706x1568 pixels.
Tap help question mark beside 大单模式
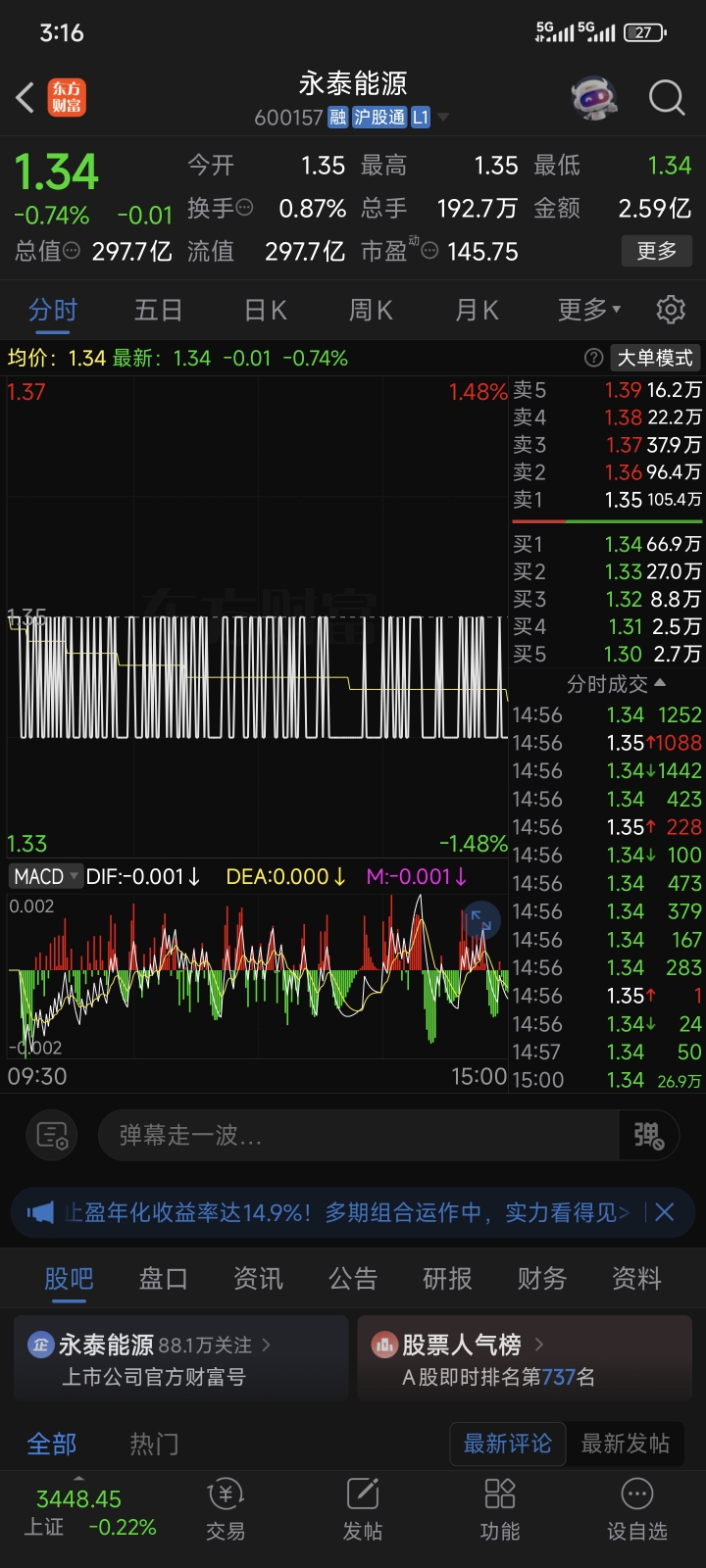click(593, 358)
